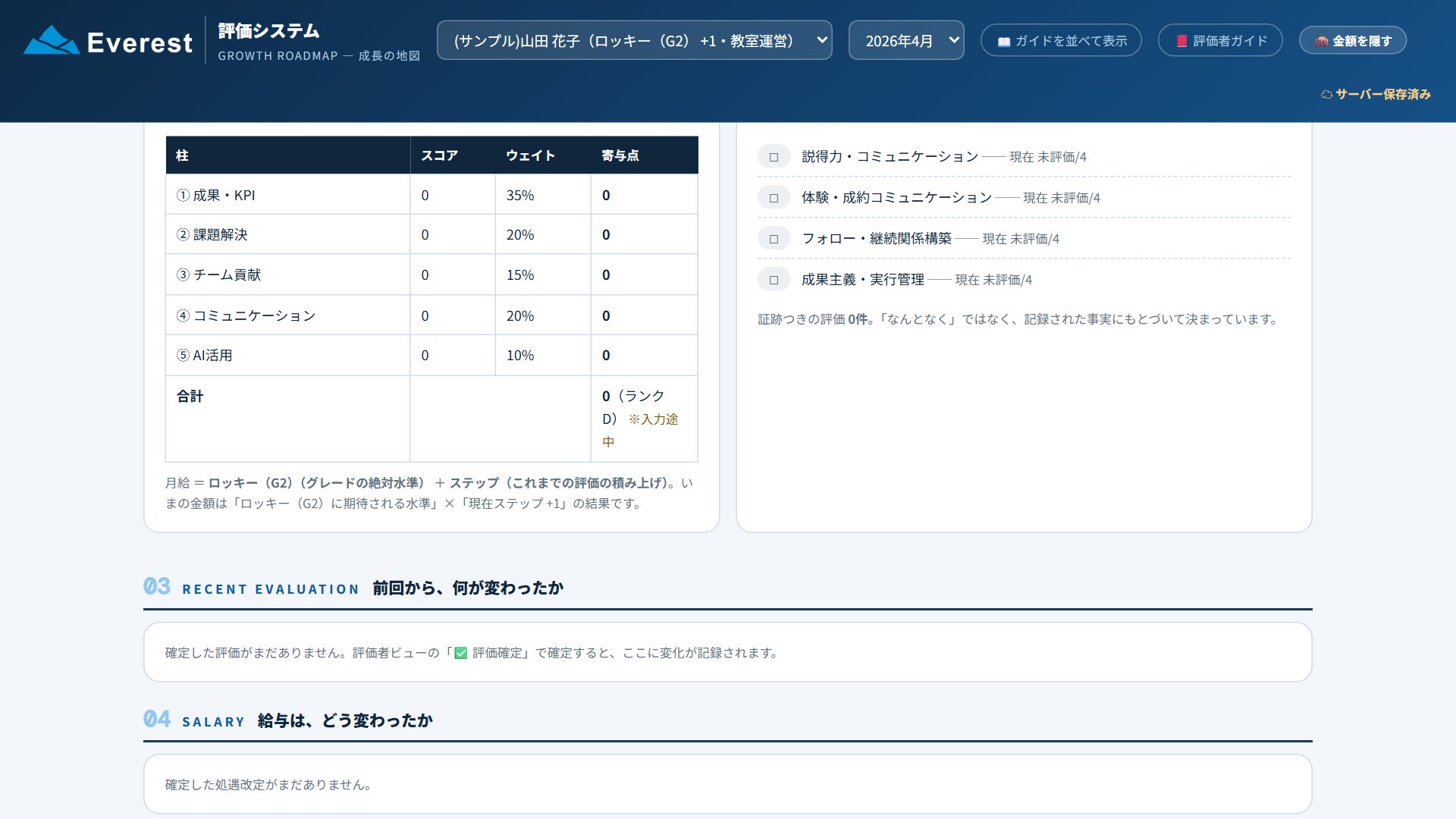Click the monkey icon in 金額を隠す
Image resolution: width=1456 pixels, height=819 pixels.
pyautogui.click(x=1322, y=41)
